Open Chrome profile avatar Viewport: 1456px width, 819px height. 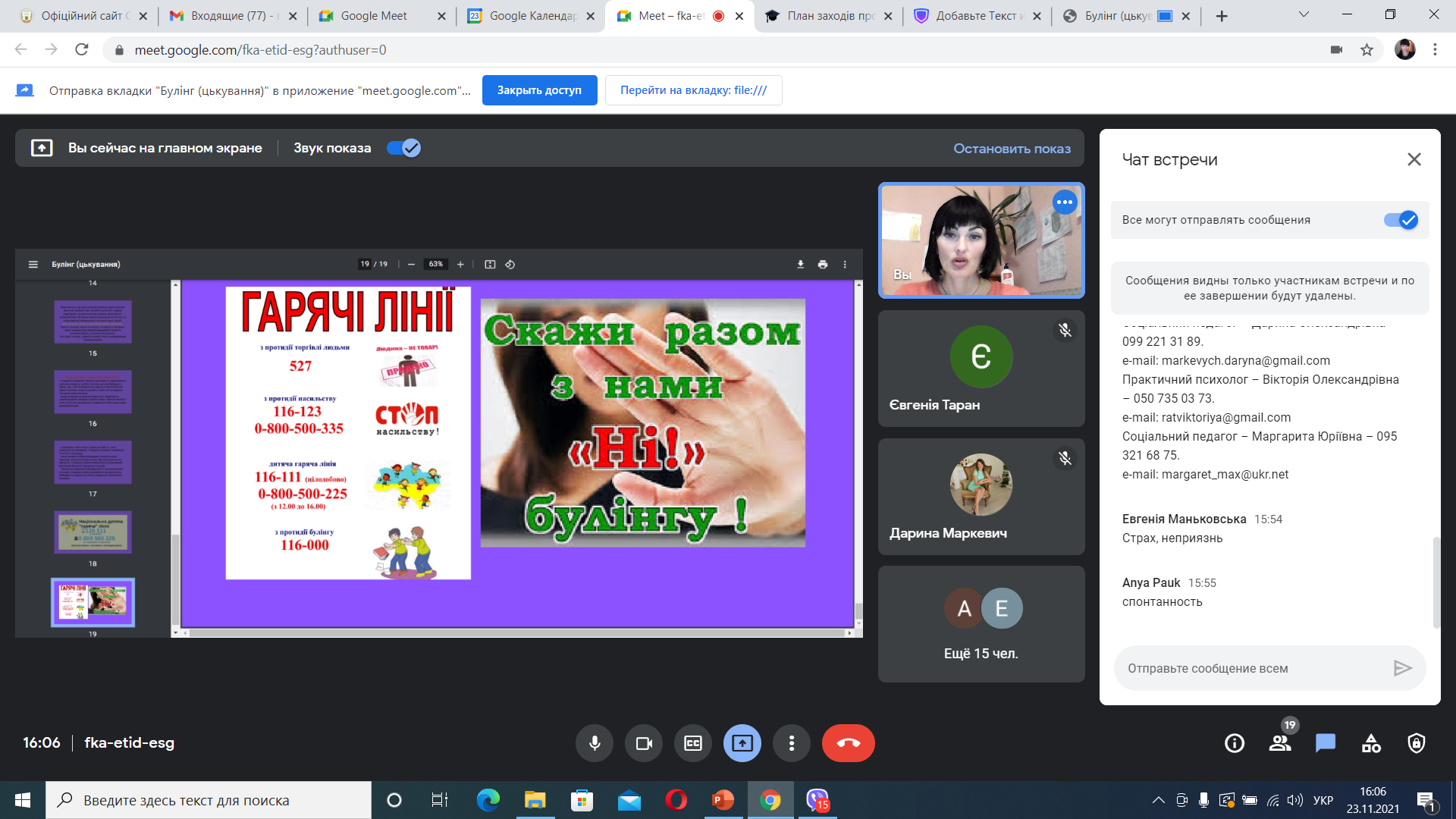1404,49
